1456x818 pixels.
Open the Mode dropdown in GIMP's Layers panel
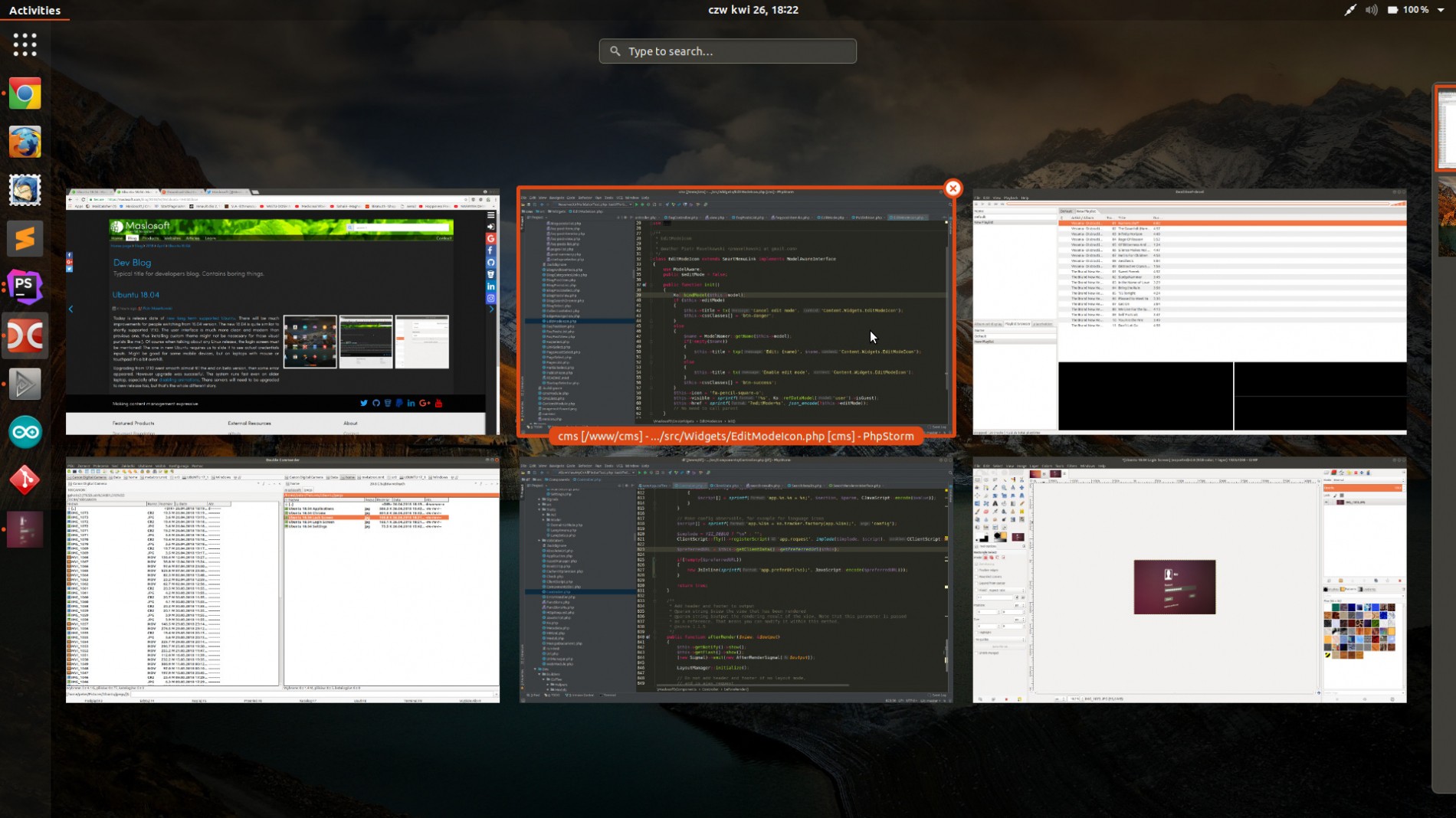click(x=1339, y=480)
